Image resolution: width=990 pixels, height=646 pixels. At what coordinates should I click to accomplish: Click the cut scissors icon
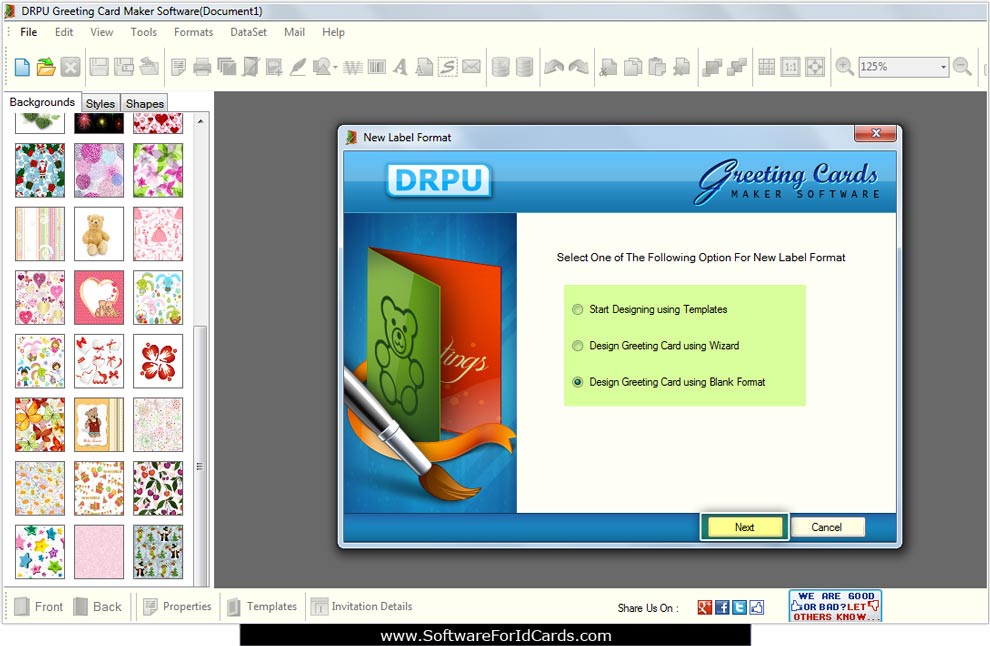609,66
